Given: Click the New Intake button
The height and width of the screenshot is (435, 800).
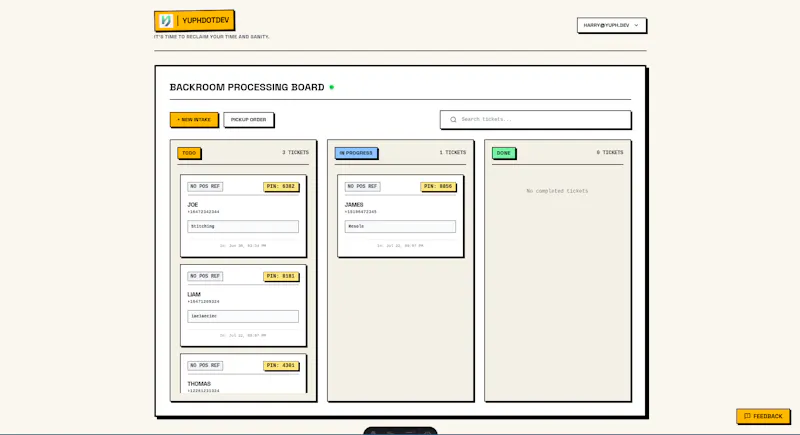Looking at the screenshot, I should pyautogui.click(x=194, y=119).
